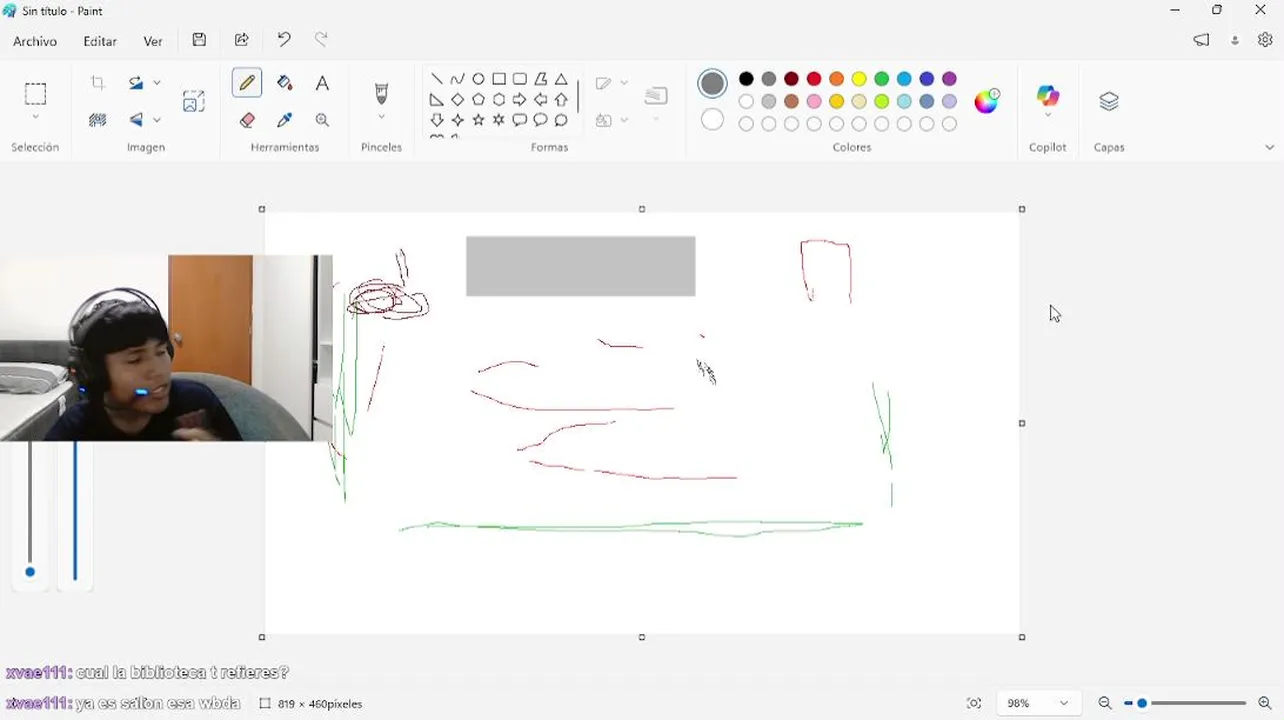This screenshot has height=720, width=1284.
Task: Collapse the ribbon with the chevron
Action: (x=1270, y=147)
